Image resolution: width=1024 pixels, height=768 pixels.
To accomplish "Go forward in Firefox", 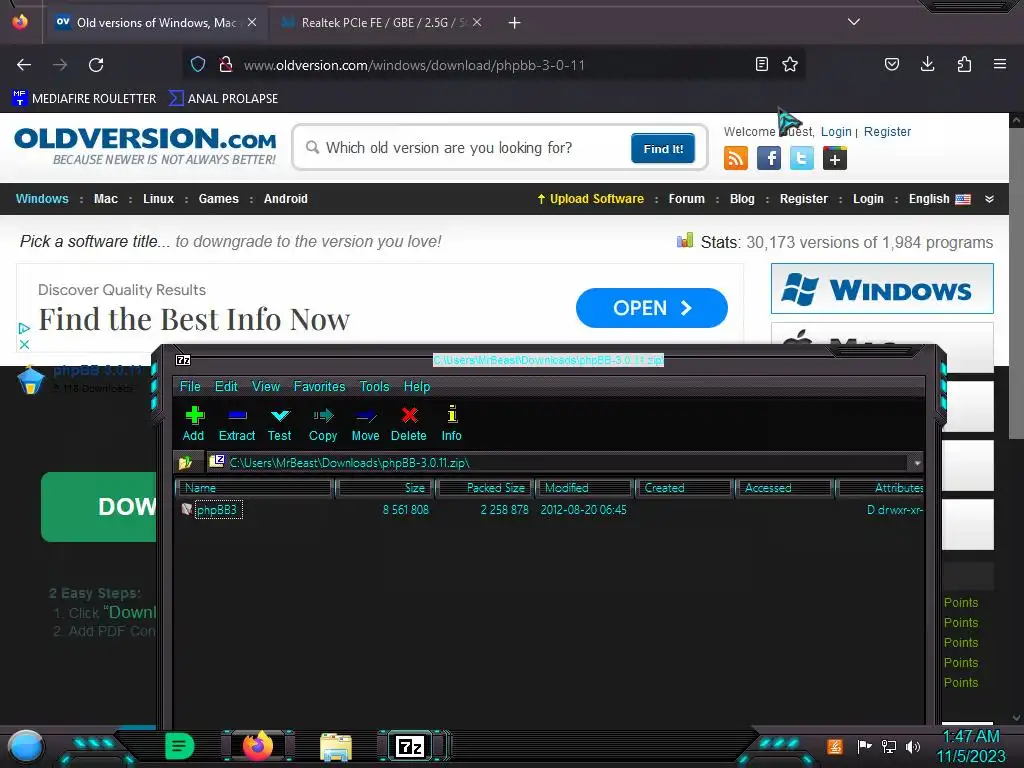I will 60,65.
